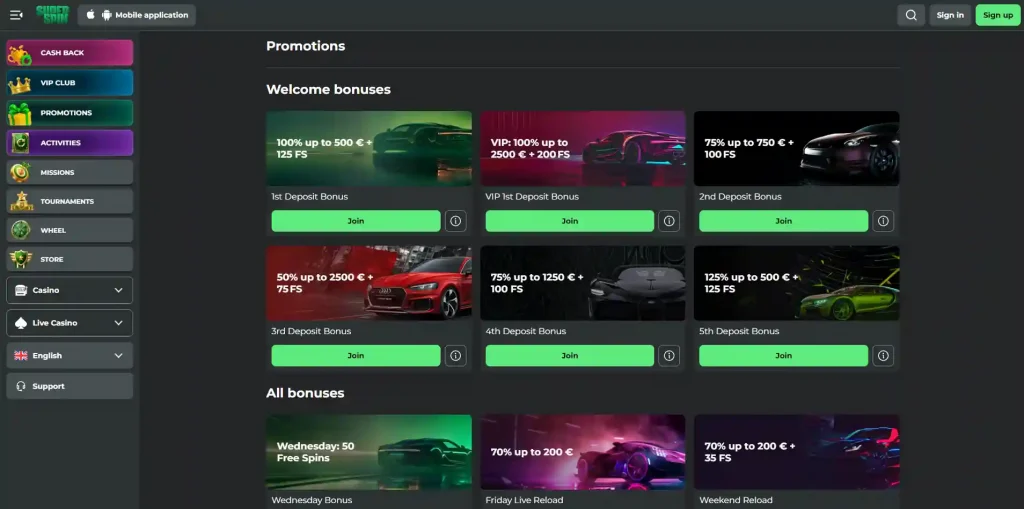1024x509 pixels.
Task: Open the 125% up to 500 € banner
Action: click(797, 283)
